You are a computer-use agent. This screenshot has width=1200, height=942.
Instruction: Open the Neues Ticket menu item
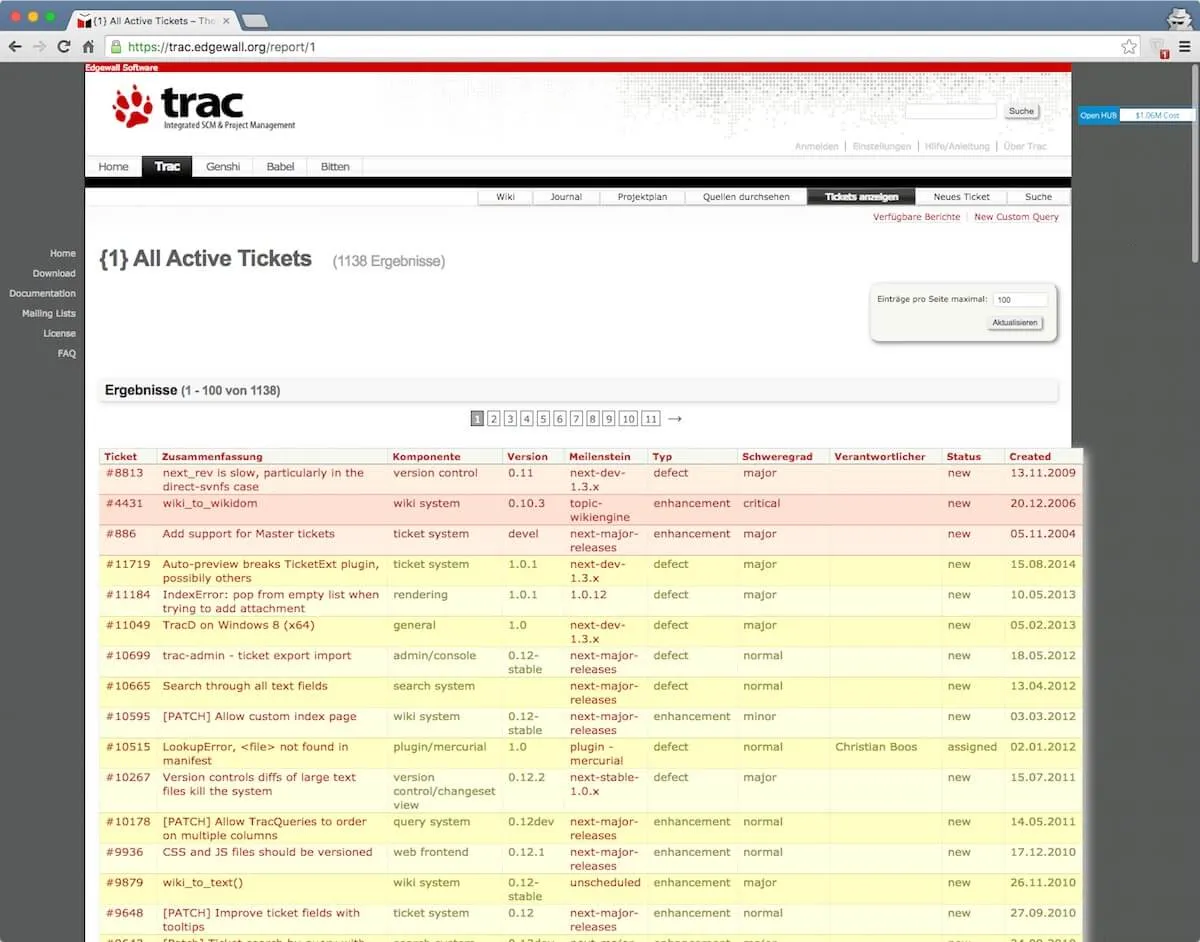(961, 197)
